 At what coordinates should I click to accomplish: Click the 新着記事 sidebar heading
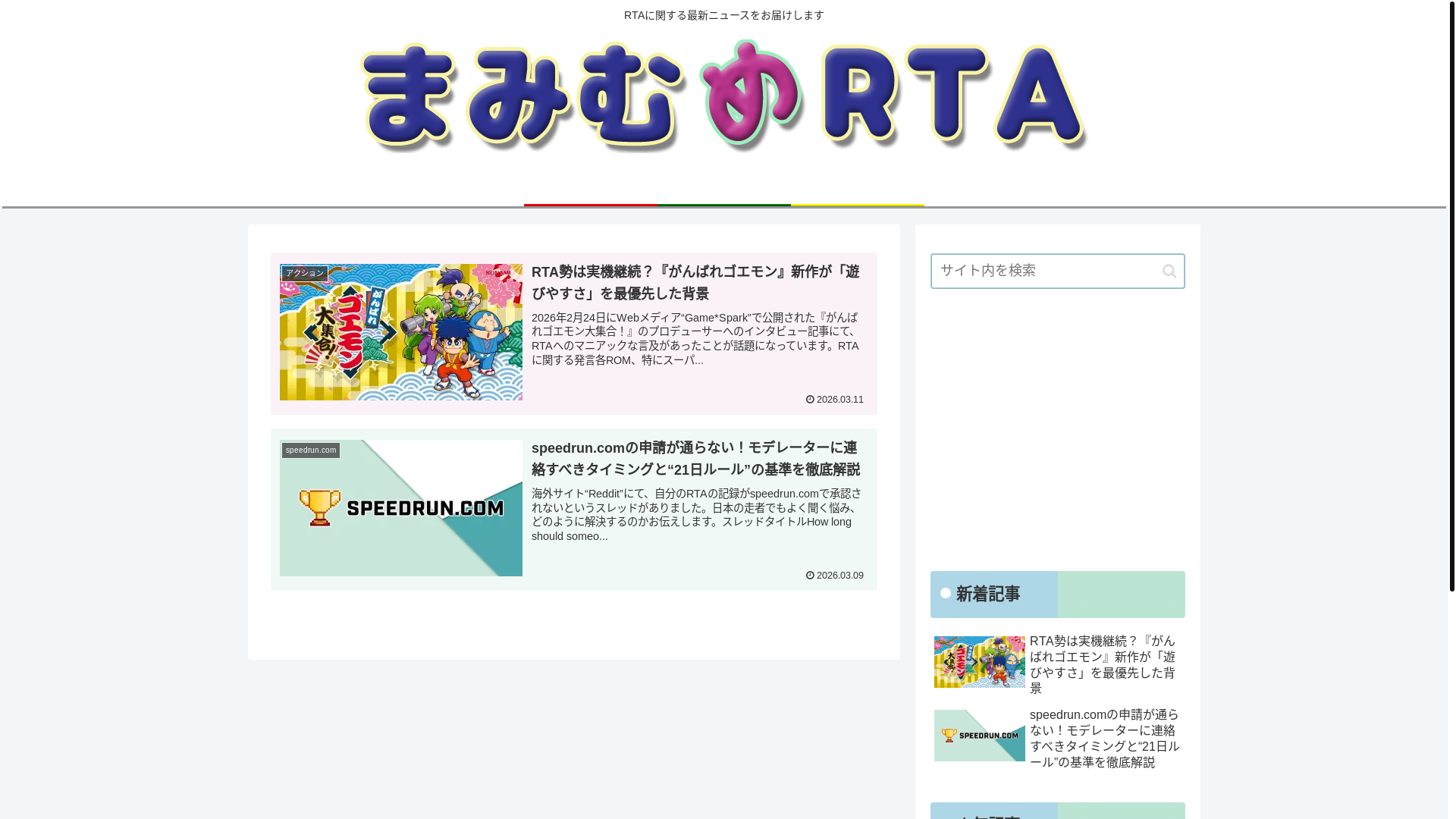click(1057, 595)
